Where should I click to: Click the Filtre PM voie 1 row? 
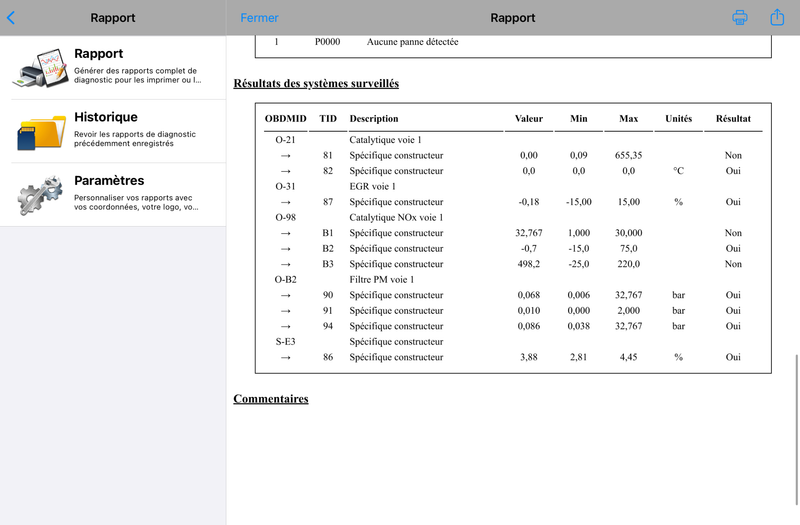point(513,280)
